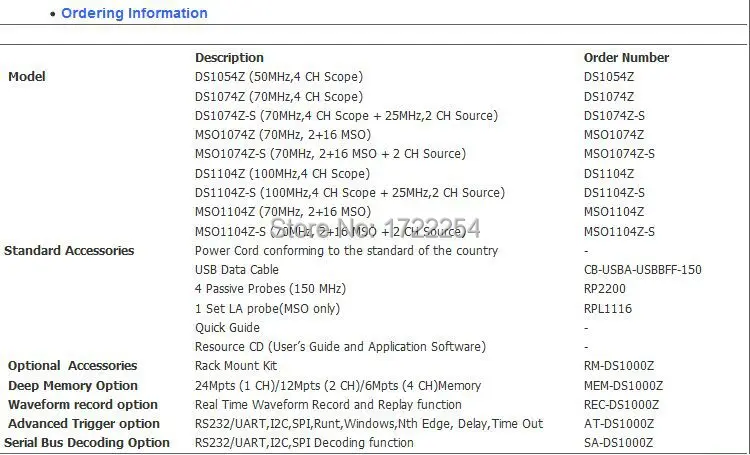This screenshot has height=455, width=750.
Task: Click order number DS1074Z-S
Action: [x=614, y=116]
